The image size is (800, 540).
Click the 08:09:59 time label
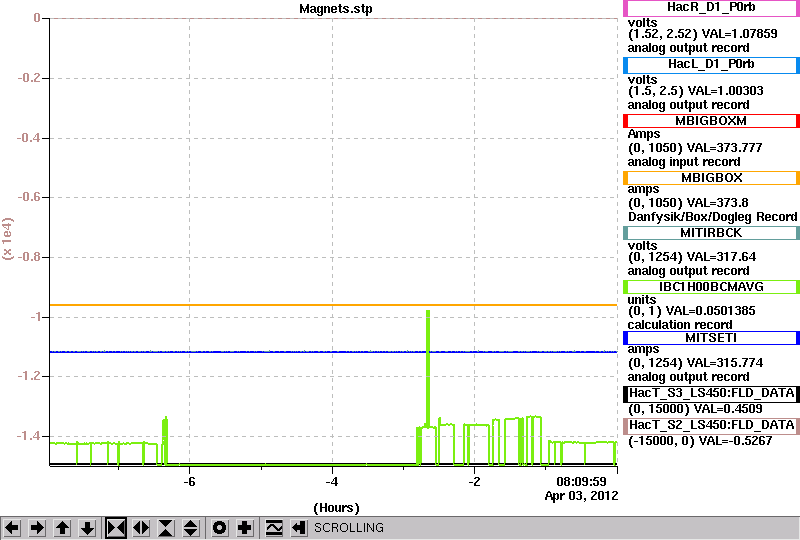click(581, 481)
